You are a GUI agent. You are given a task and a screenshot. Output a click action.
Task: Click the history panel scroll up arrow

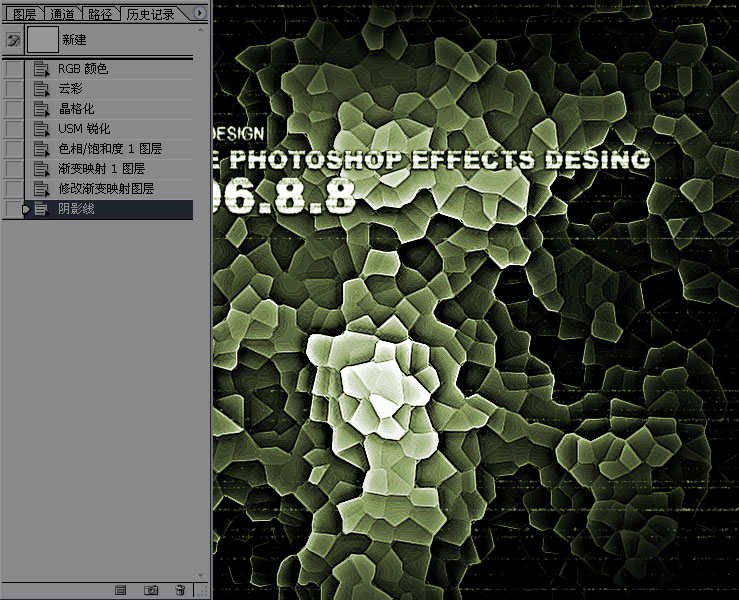pos(200,30)
